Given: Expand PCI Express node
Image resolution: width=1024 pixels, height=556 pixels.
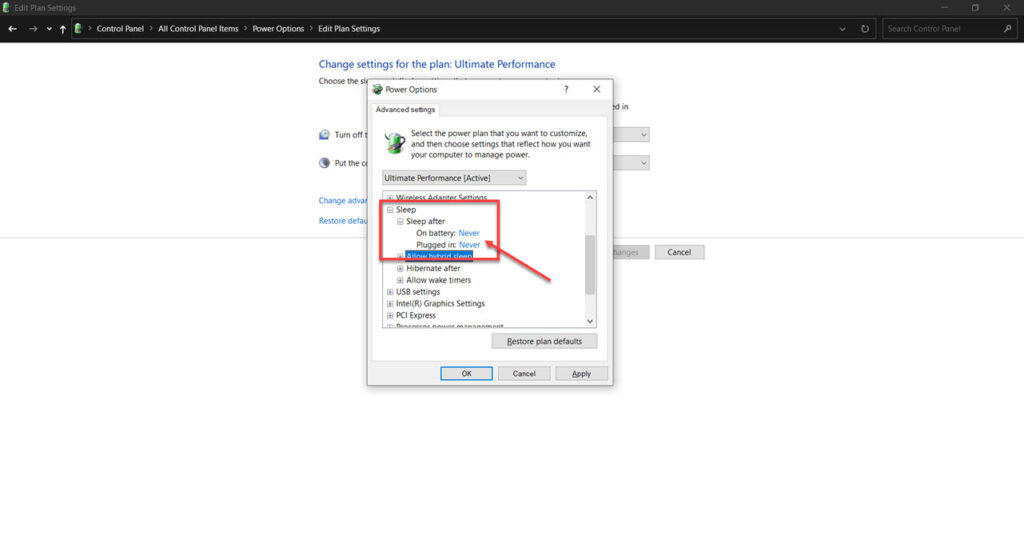Looking at the screenshot, I should 390,316.
